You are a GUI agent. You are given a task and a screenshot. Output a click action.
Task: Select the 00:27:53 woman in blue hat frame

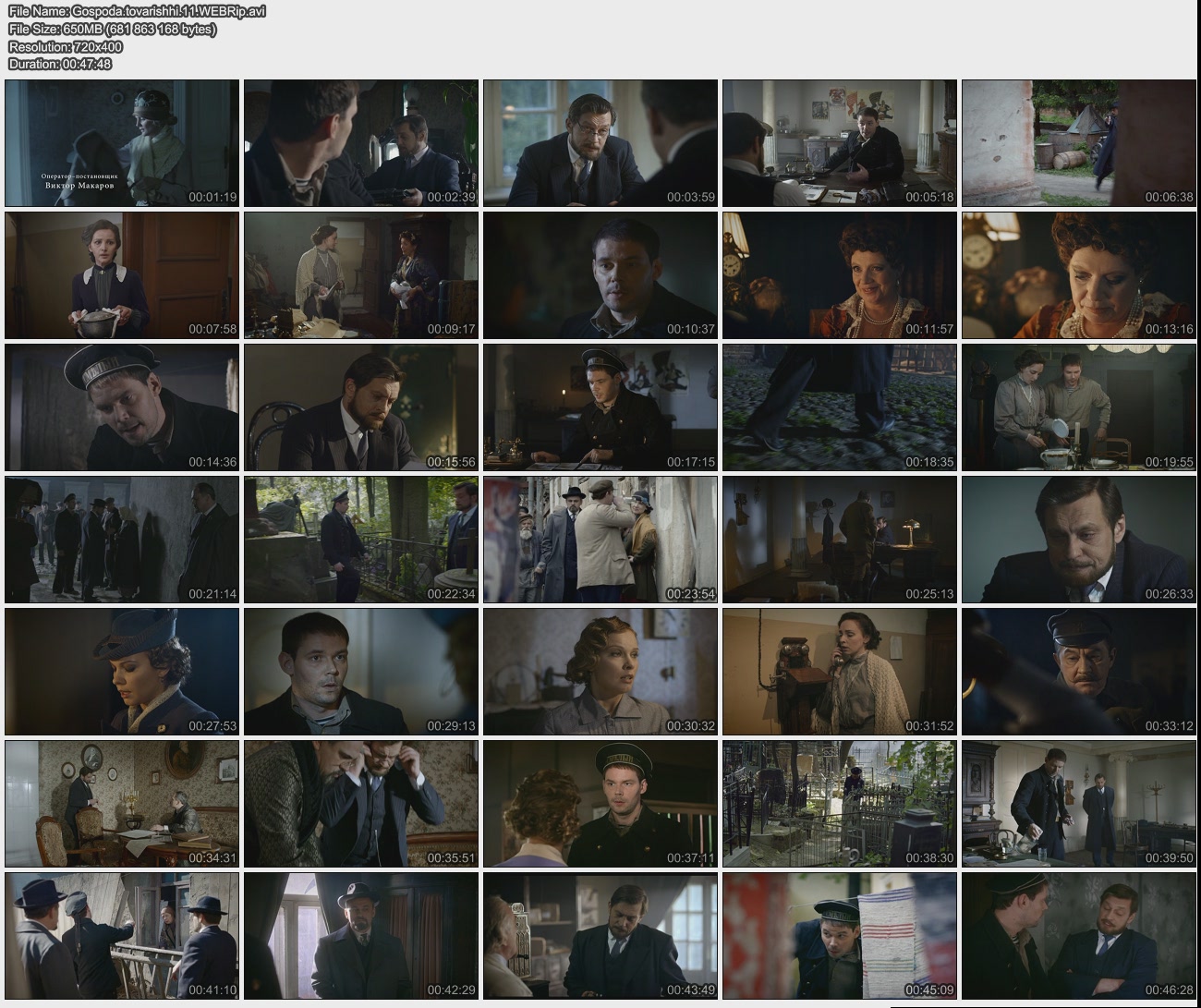[122, 672]
